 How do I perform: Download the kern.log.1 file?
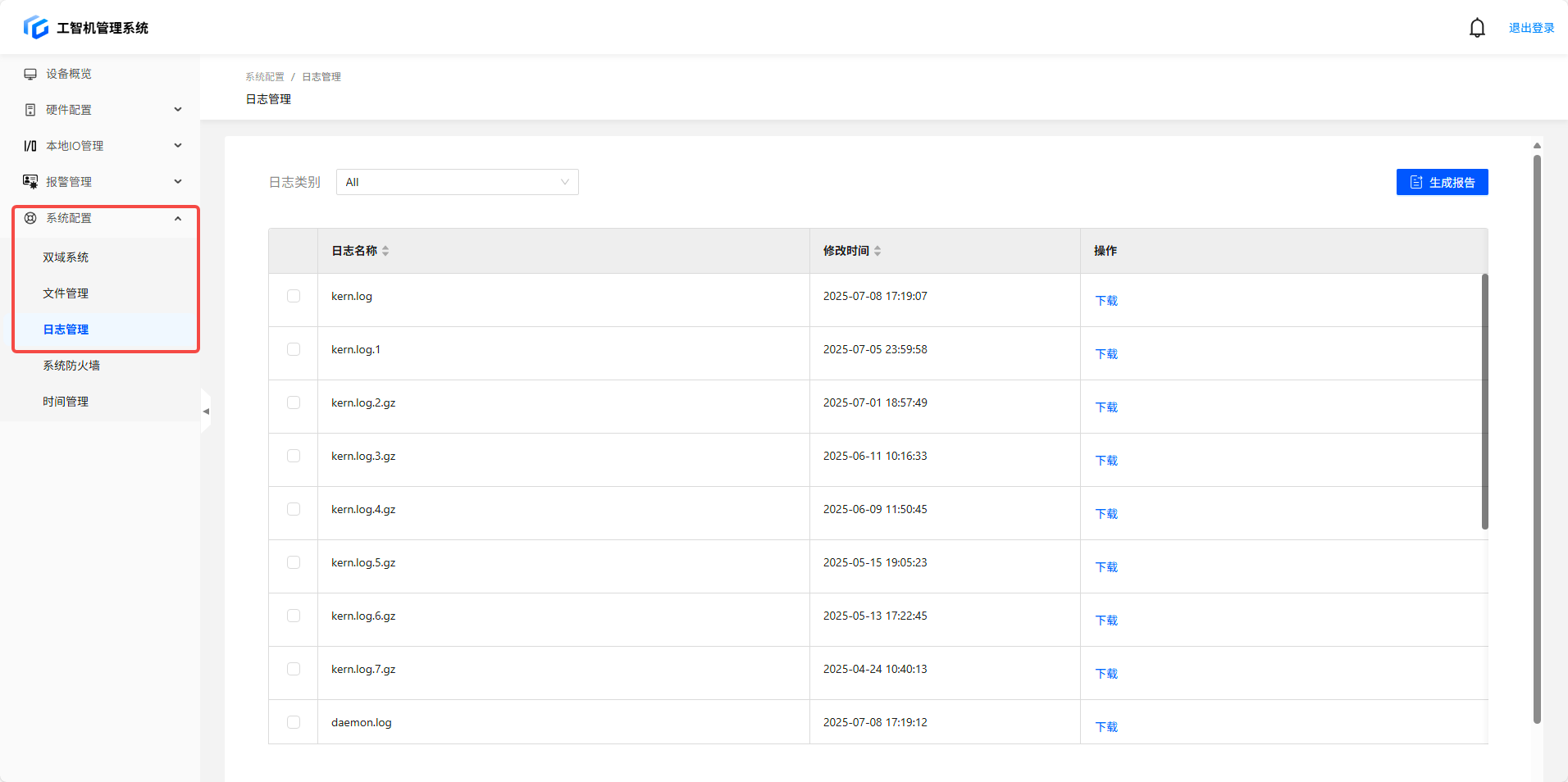pyautogui.click(x=1106, y=354)
